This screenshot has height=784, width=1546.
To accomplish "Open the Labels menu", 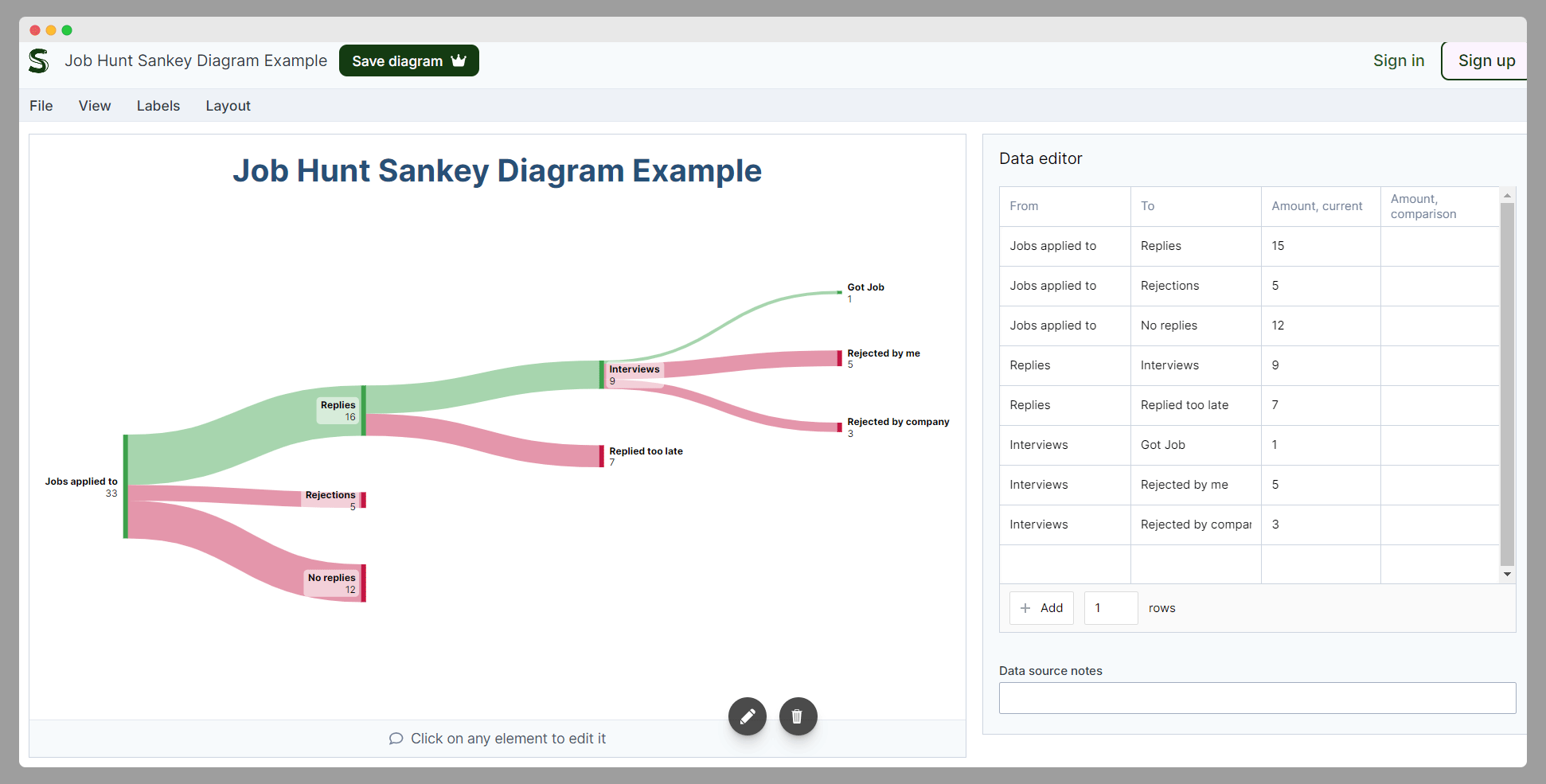I will click(x=158, y=106).
